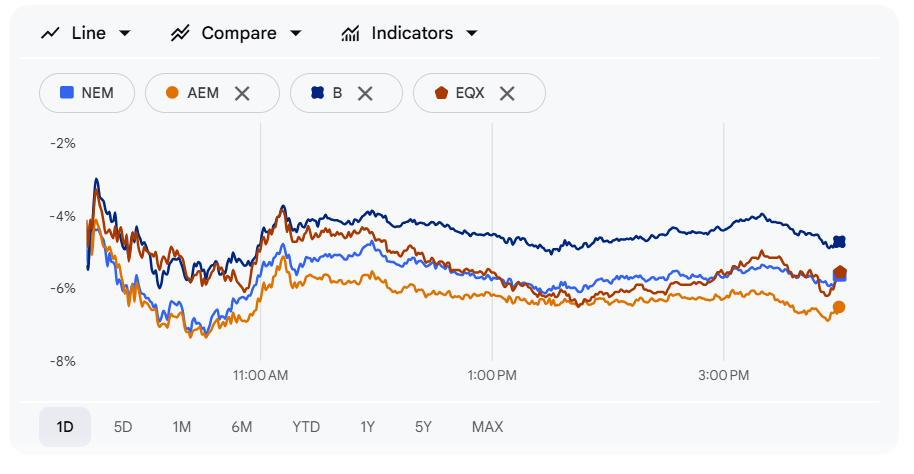The height and width of the screenshot is (474, 914).
Task: Click the orange AEM endpoint on chart
Action: pyautogui.click(x=839, y=307)
